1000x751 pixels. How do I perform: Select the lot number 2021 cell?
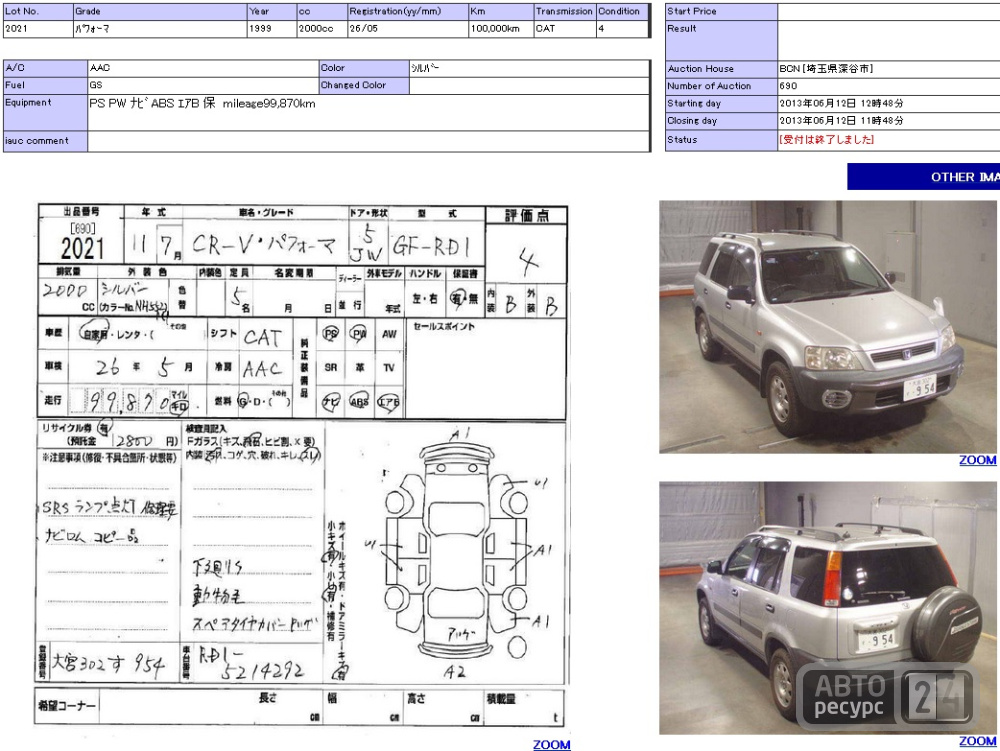[x=38, y=29]
